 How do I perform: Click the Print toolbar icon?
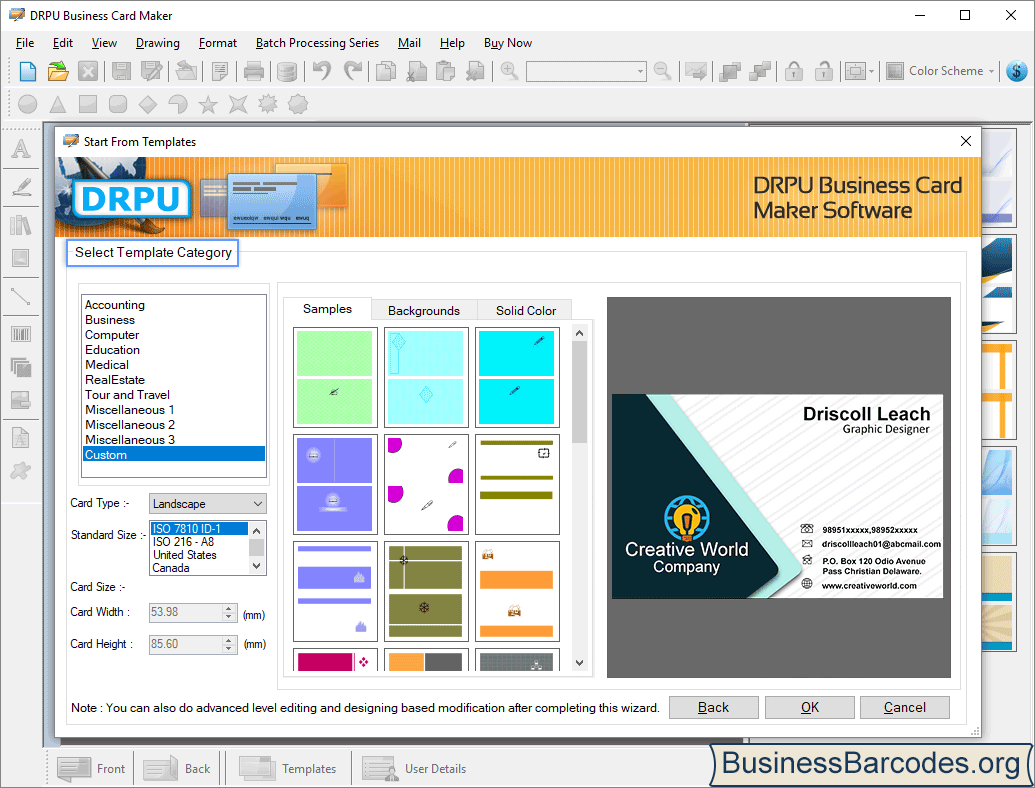click(x=253, y=71)
